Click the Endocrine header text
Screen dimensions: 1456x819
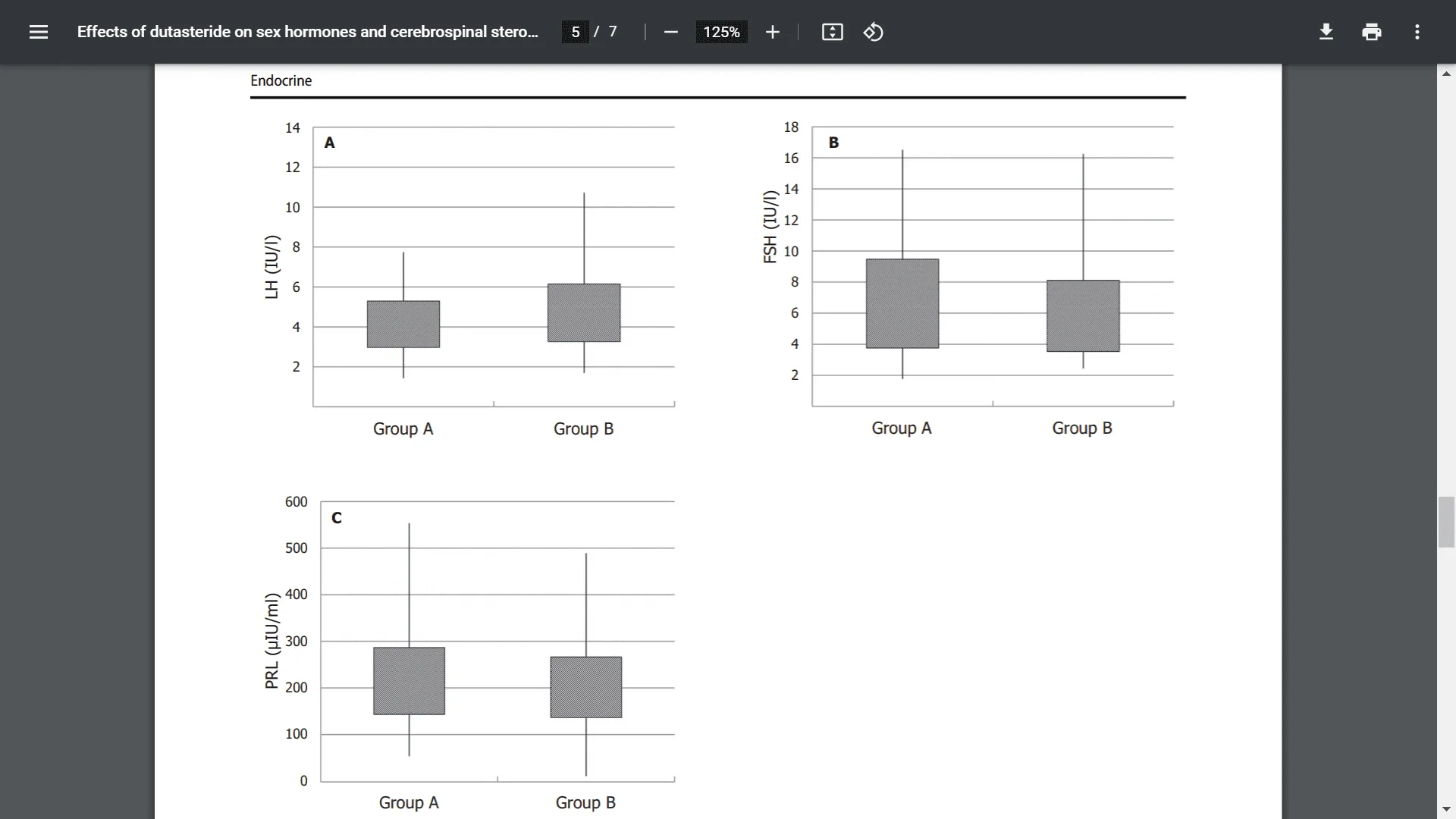pyautogui.click(x=281, y=80)
